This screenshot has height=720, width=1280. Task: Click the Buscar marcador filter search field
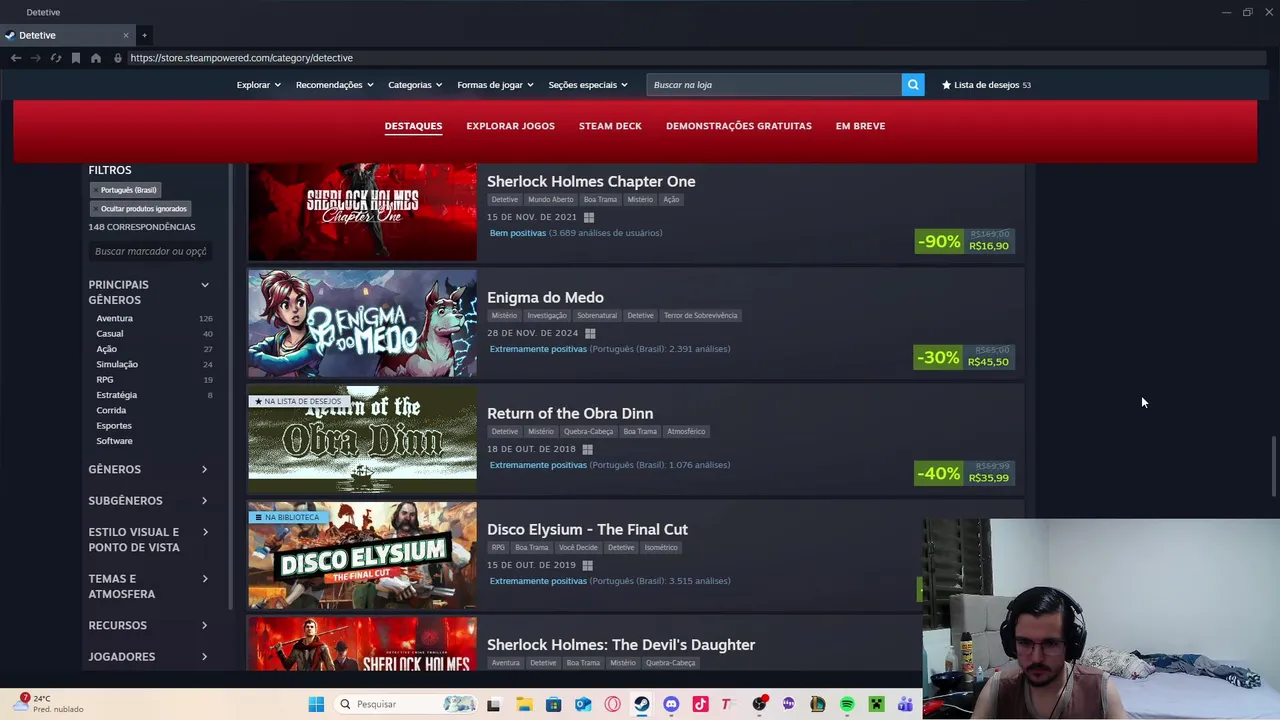pos(150,251)
